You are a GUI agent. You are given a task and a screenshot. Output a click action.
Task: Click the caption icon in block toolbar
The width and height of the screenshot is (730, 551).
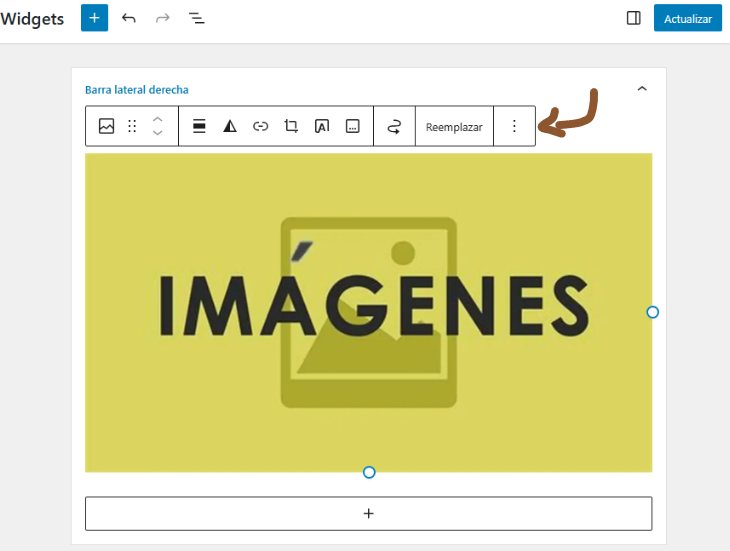tap(352, 126)
